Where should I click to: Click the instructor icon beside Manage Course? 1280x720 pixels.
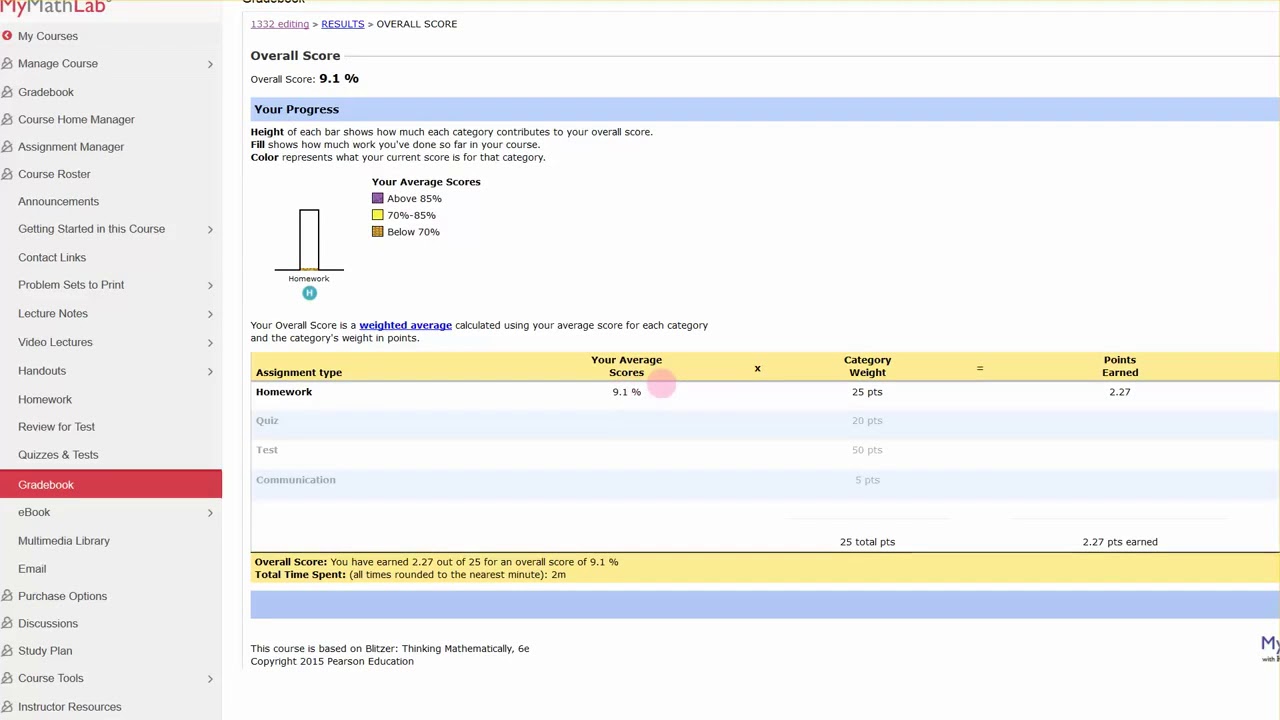click(7, 64)
